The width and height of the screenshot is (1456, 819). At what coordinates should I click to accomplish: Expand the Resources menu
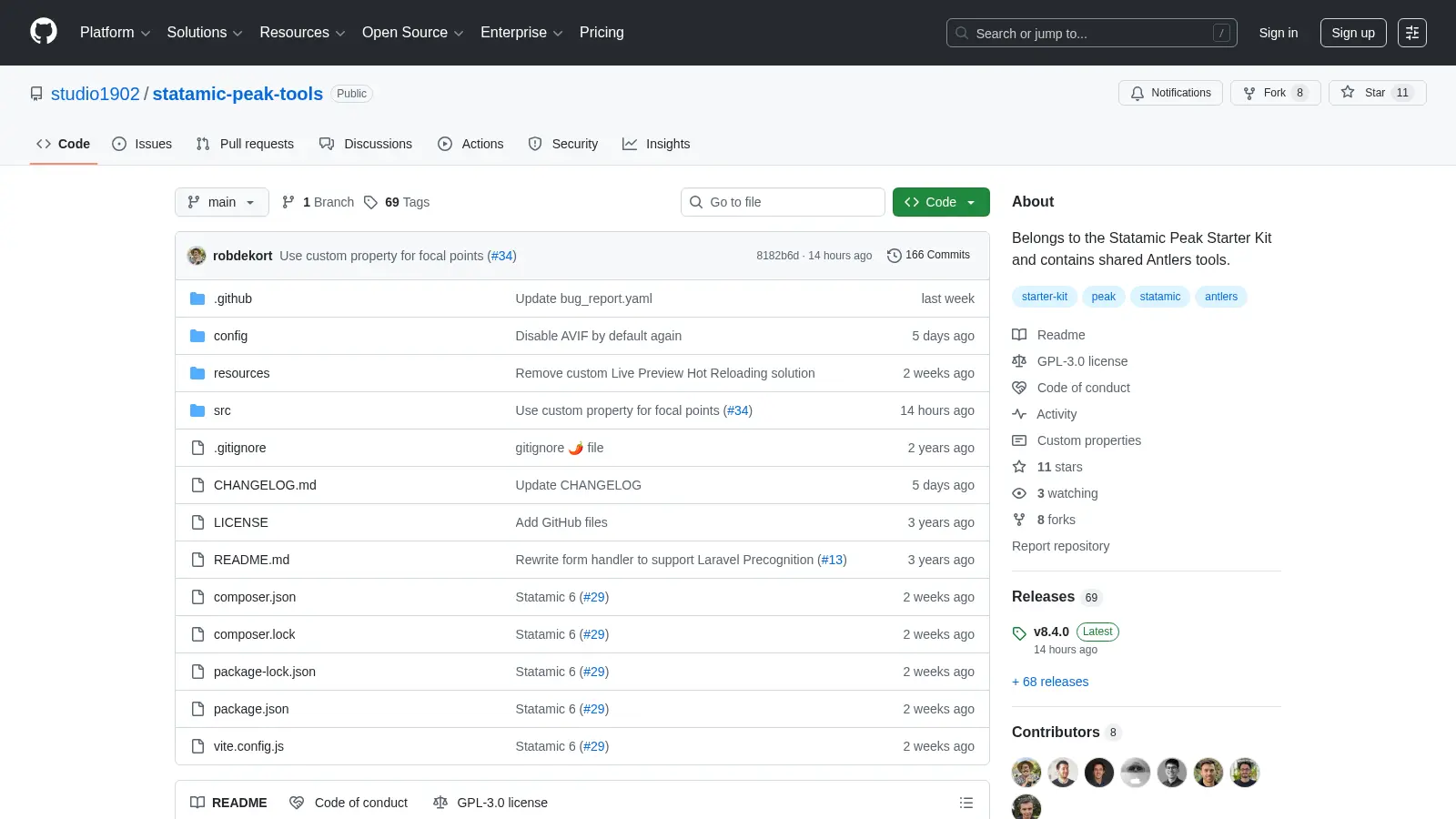pyautogui.click(x=302, y=33)
